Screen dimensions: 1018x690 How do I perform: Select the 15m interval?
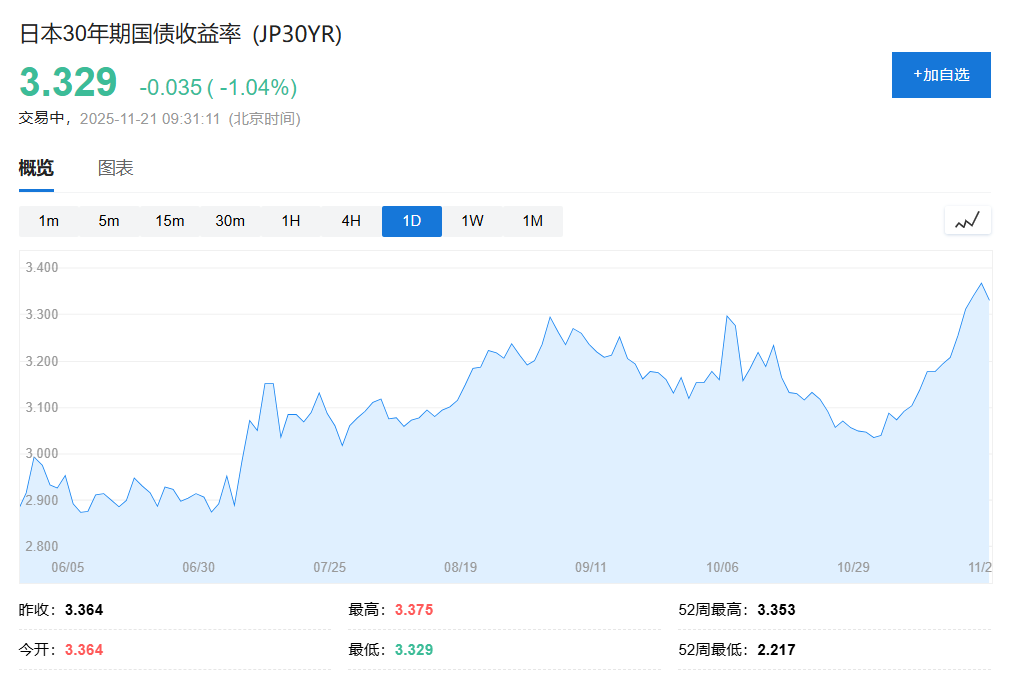169,221
